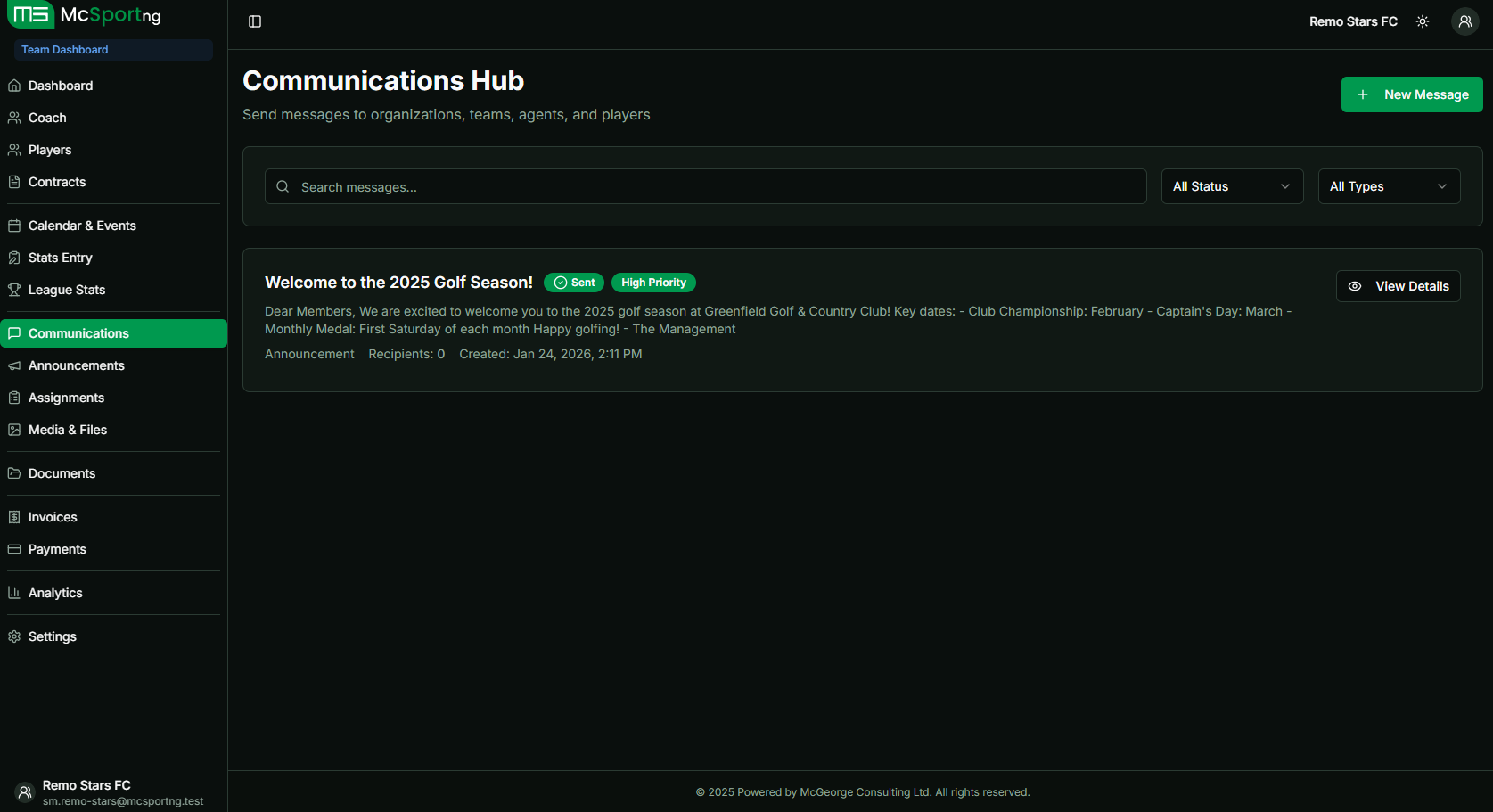
Task: Expand the All Types dropdown
Action: [1389, 186]
